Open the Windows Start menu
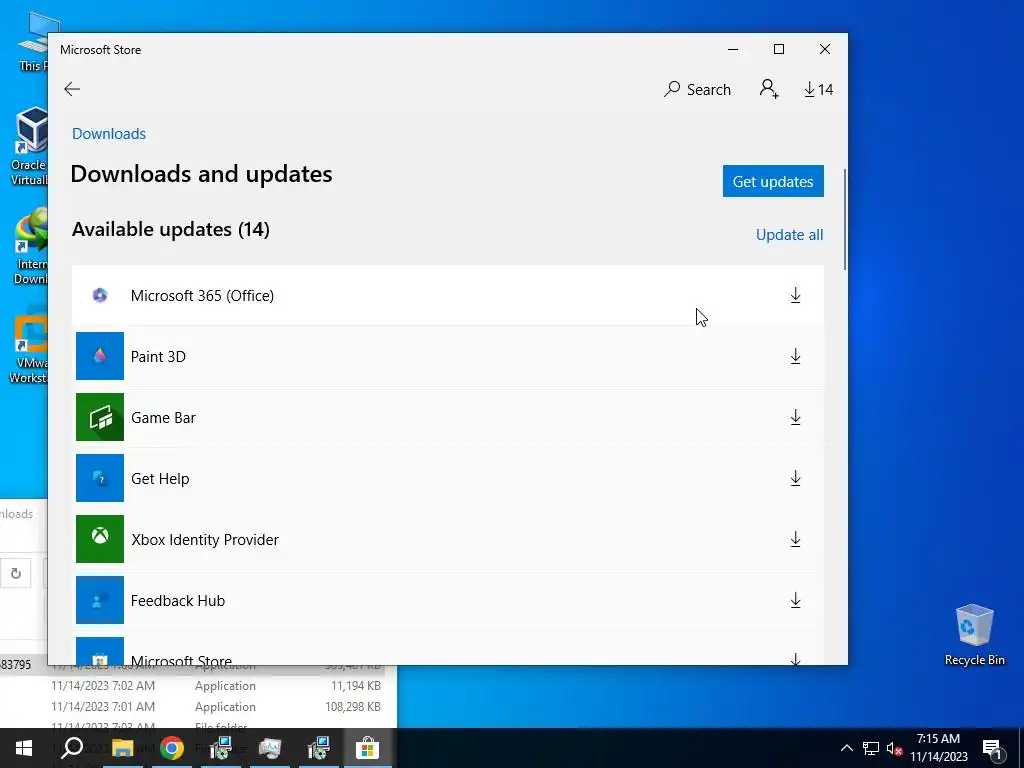The image size is (1024, 768). point(24,748)
